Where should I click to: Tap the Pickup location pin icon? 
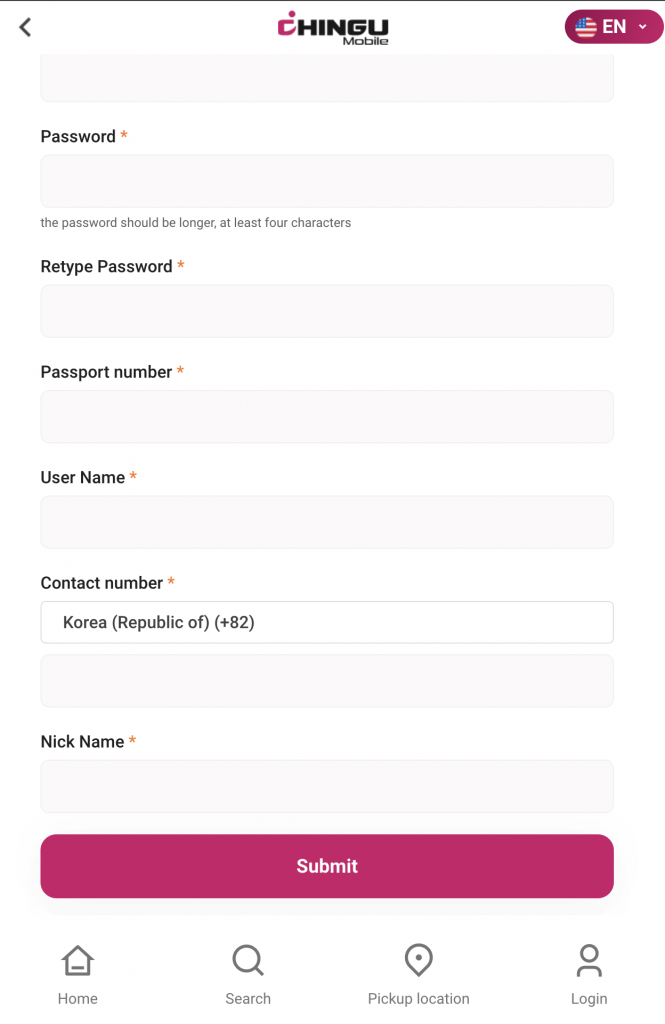(x=418, y=961)
